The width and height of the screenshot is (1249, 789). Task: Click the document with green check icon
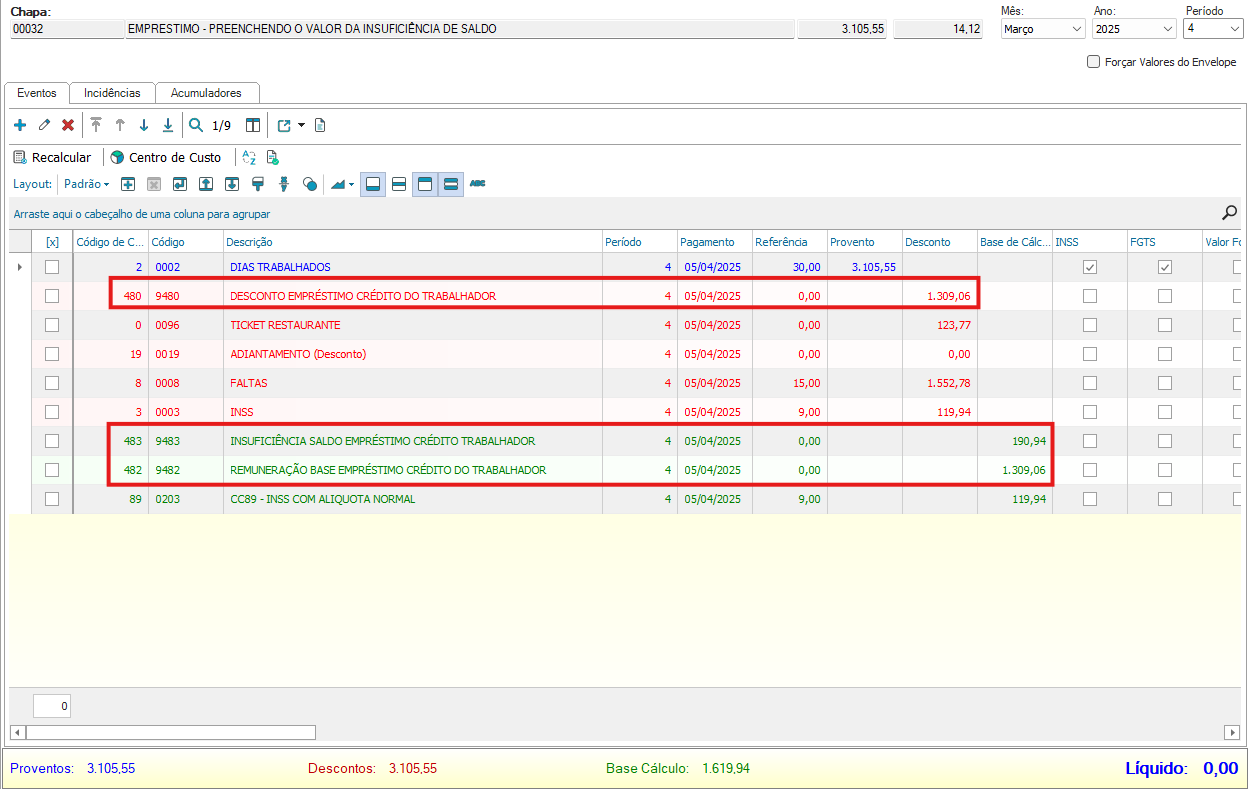tap(273, 158)
